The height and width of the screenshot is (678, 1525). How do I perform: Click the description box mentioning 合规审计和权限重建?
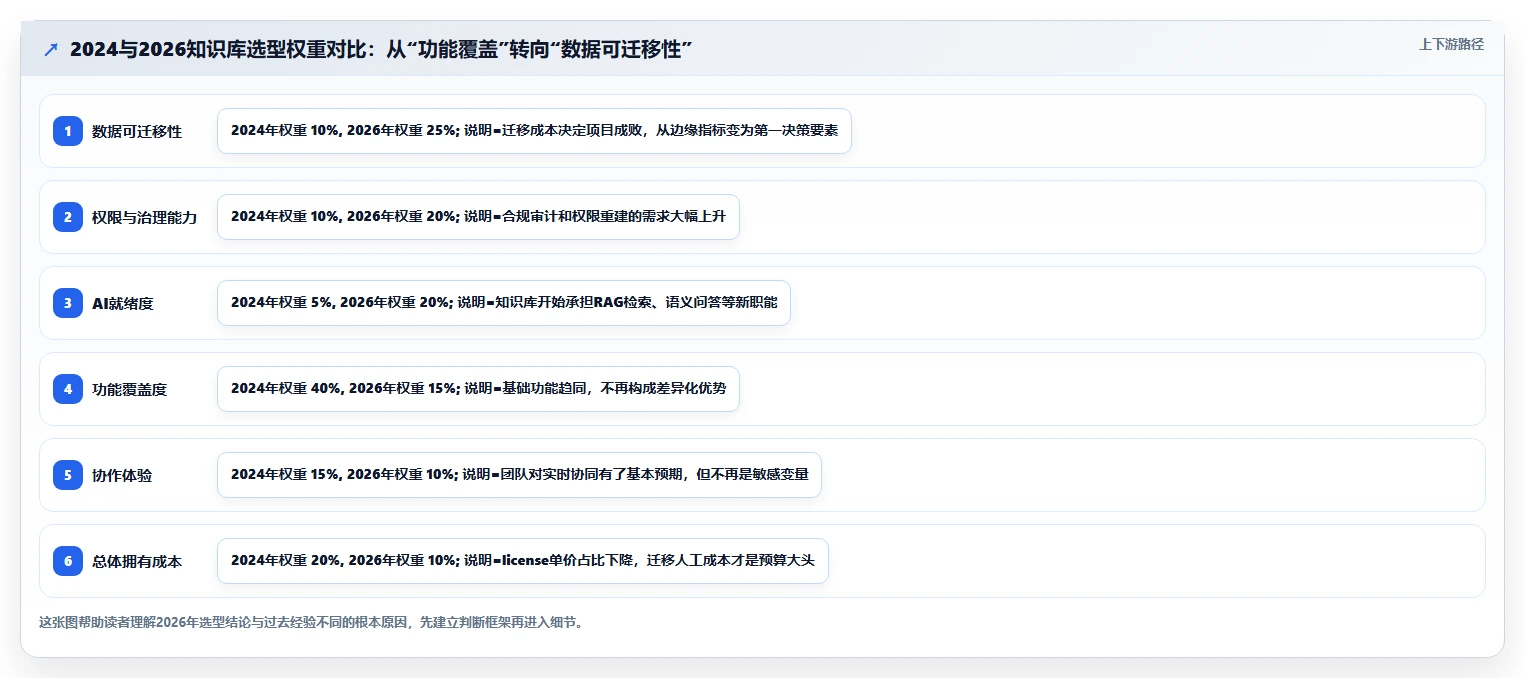[x=478, y=217]
